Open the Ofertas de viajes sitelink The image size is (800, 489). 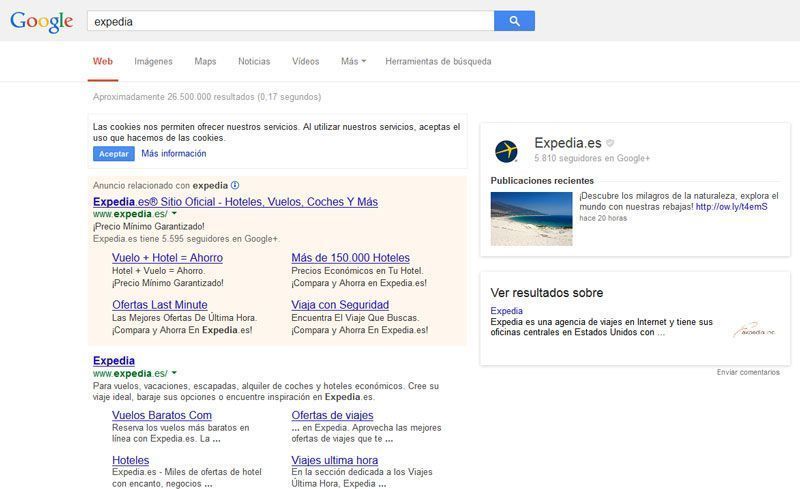[332, 415]
